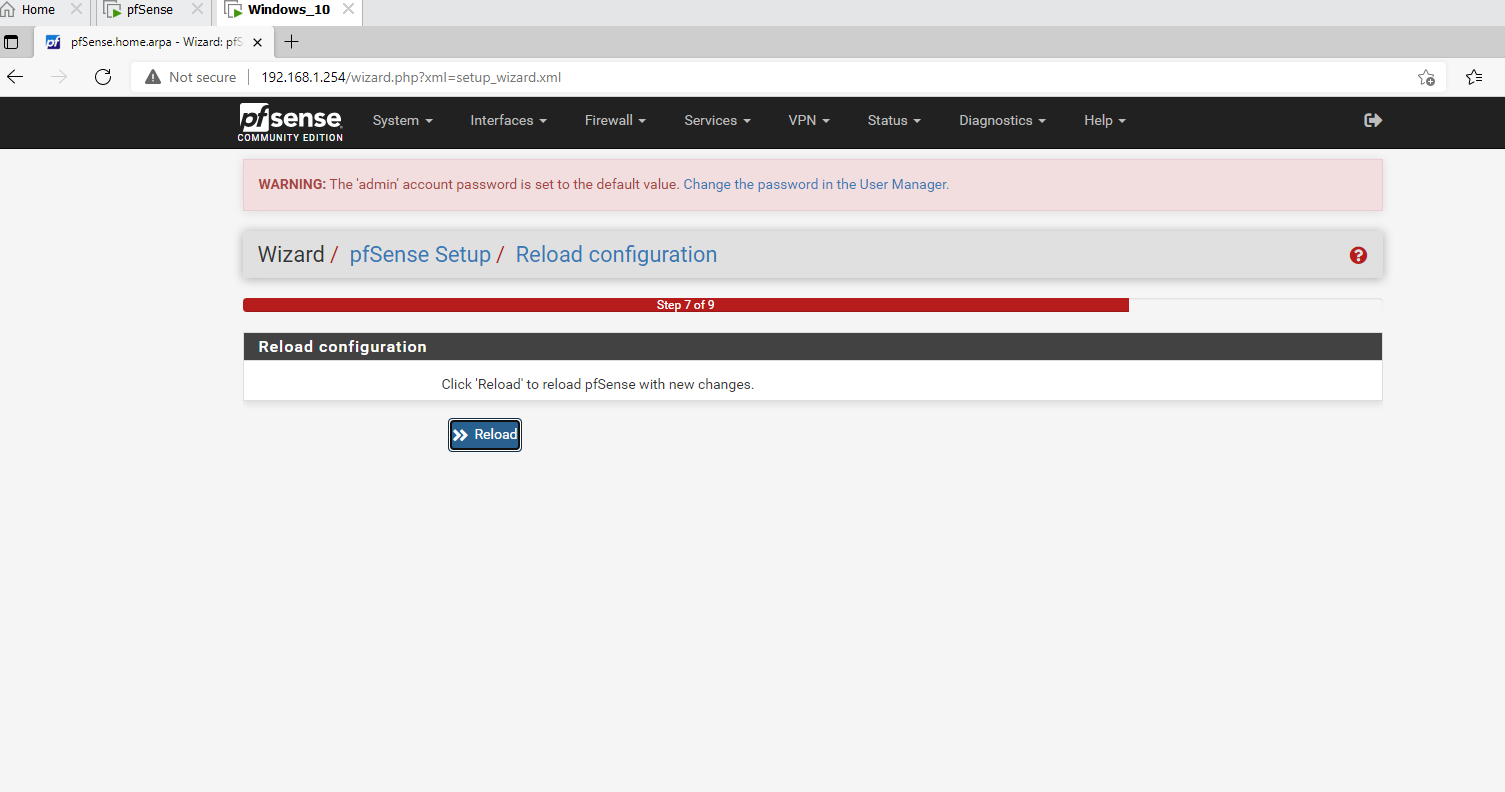Open the Firewall dropdown
1505x792 pixels.
click(615, 120)
